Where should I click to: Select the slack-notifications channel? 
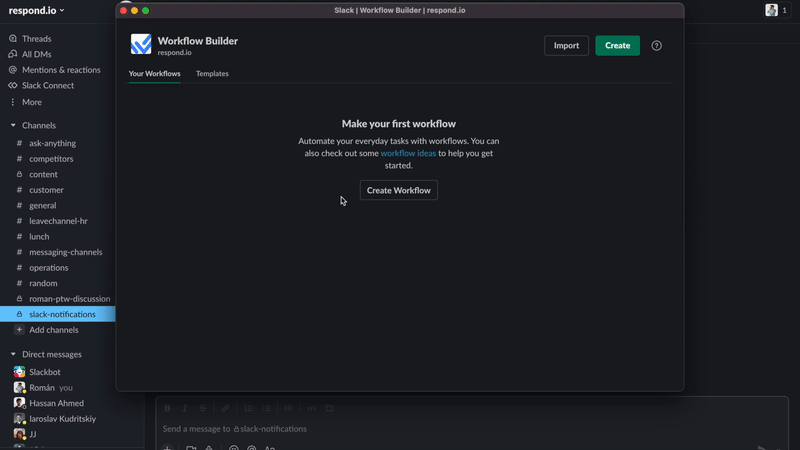tap(57, 314)
